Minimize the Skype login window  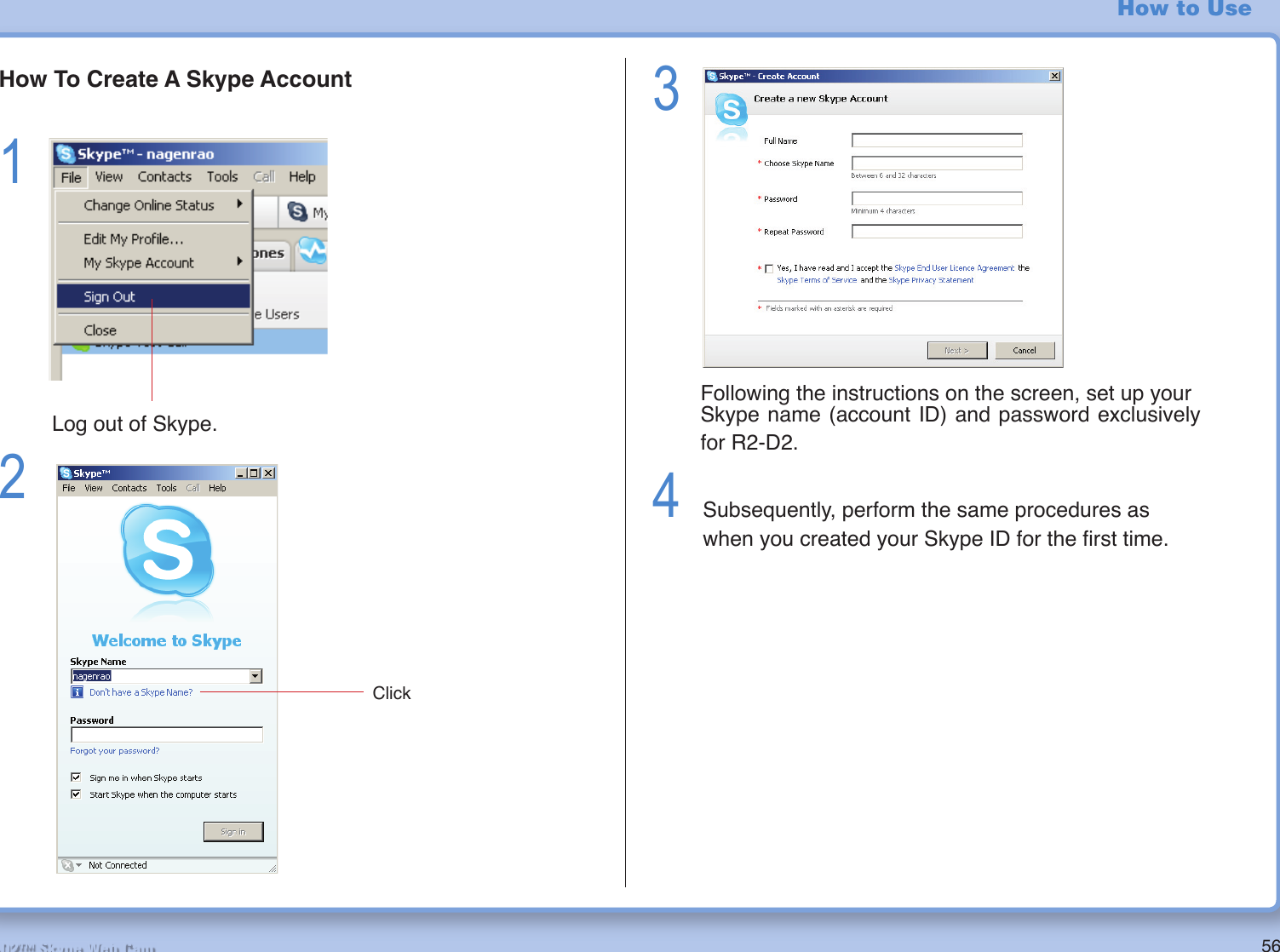click(241, 473)
